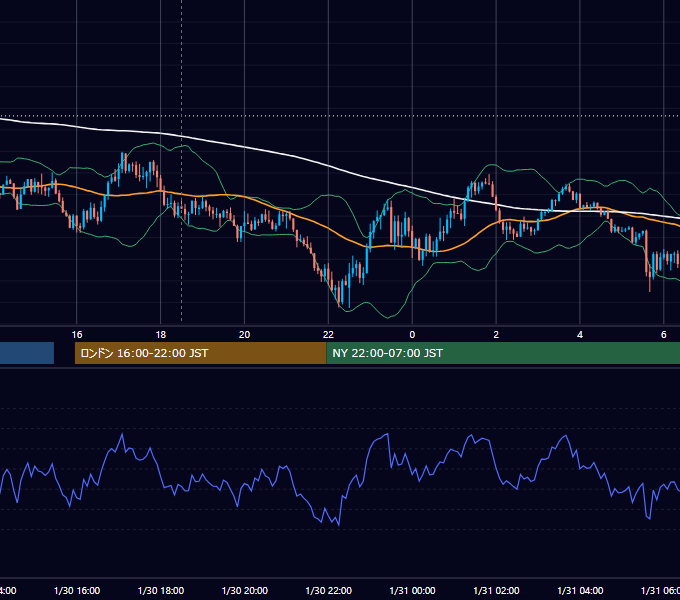The height and width of the screenshot is (600, 680).
Task: Click the 16 hour axis label
Action: pyautogui.click(x=77, y=334)
